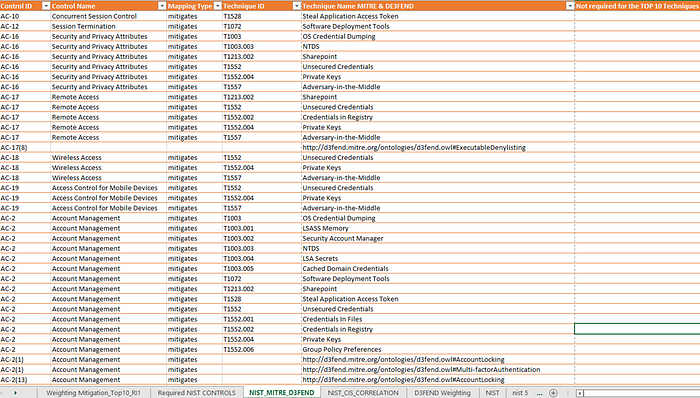Screen dimensions: 700x398
Task: Click the Multi-factorAuthentication d3fend URL cell
Action: (438, 369)
